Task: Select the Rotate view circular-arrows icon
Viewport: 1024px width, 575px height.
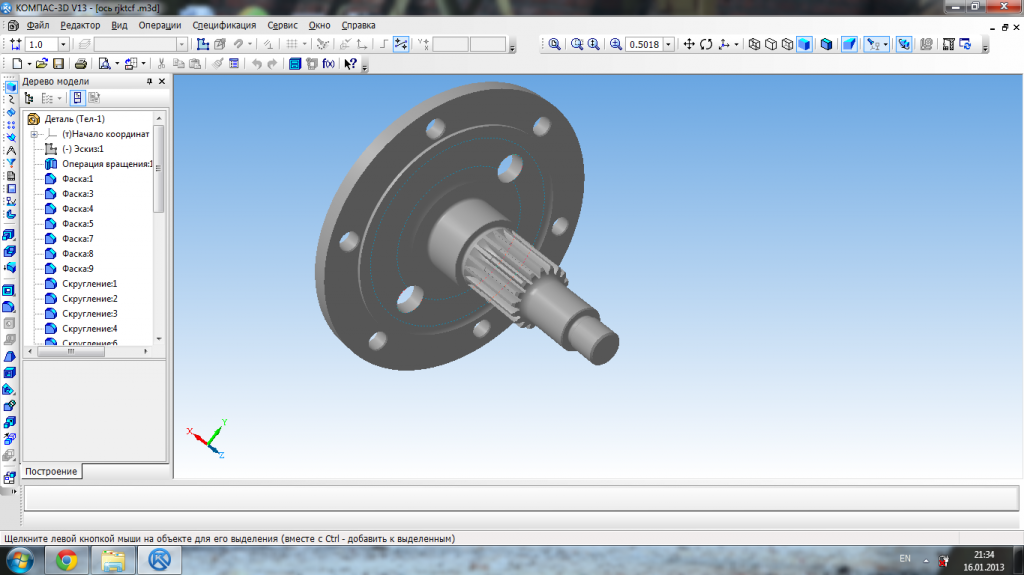Action: (x=706, y=44)
